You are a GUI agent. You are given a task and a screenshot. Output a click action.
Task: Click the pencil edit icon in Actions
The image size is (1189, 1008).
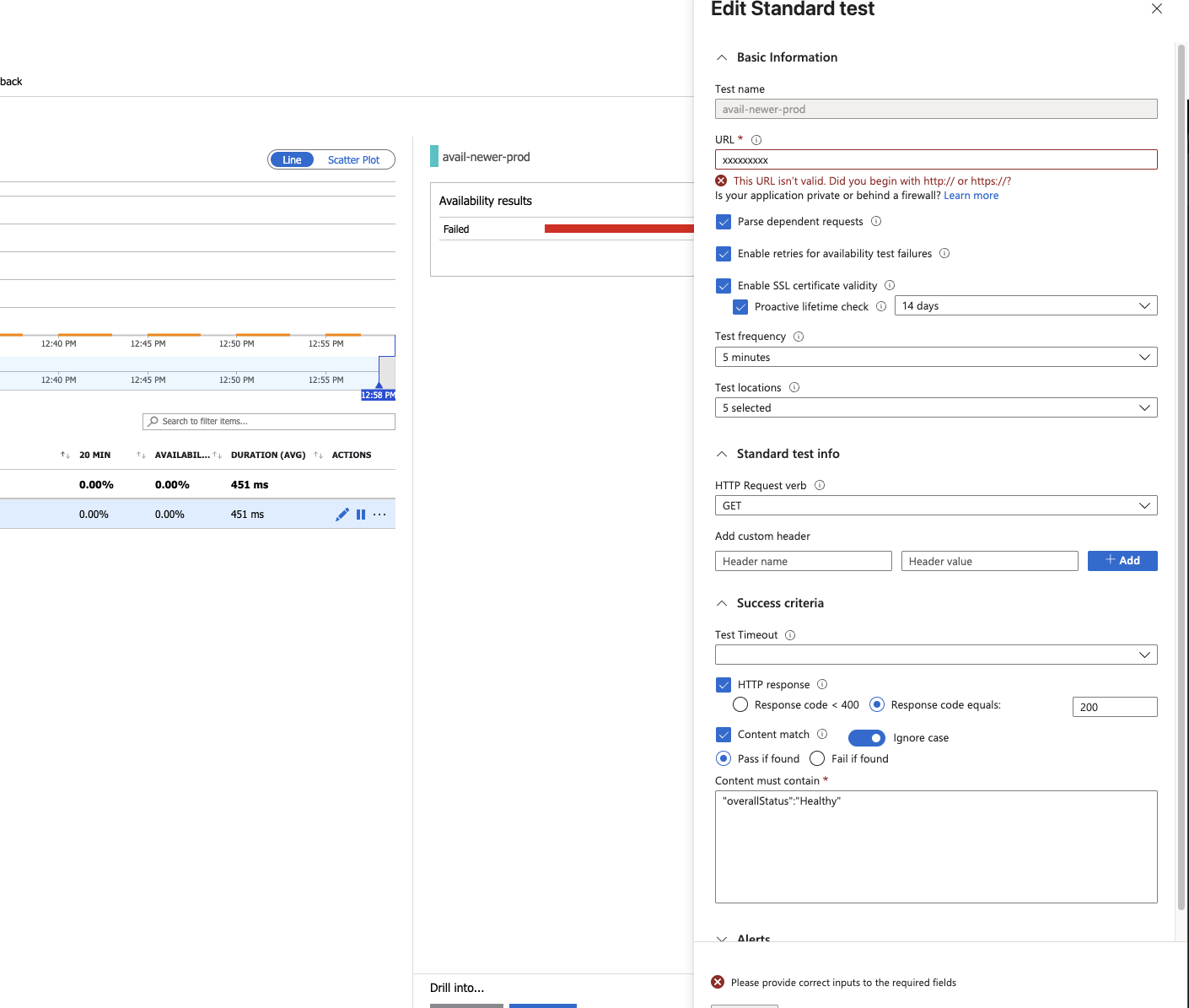(342, 515)
